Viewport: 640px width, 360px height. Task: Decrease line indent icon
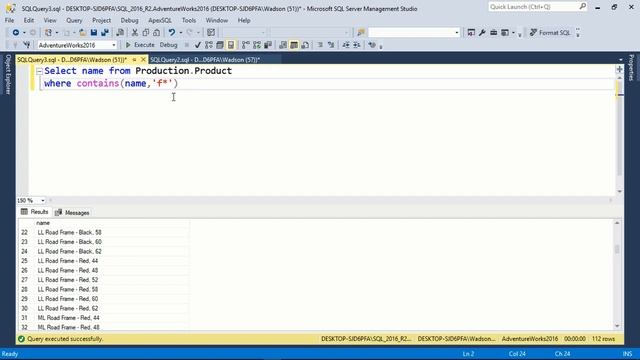click(346, 45)
